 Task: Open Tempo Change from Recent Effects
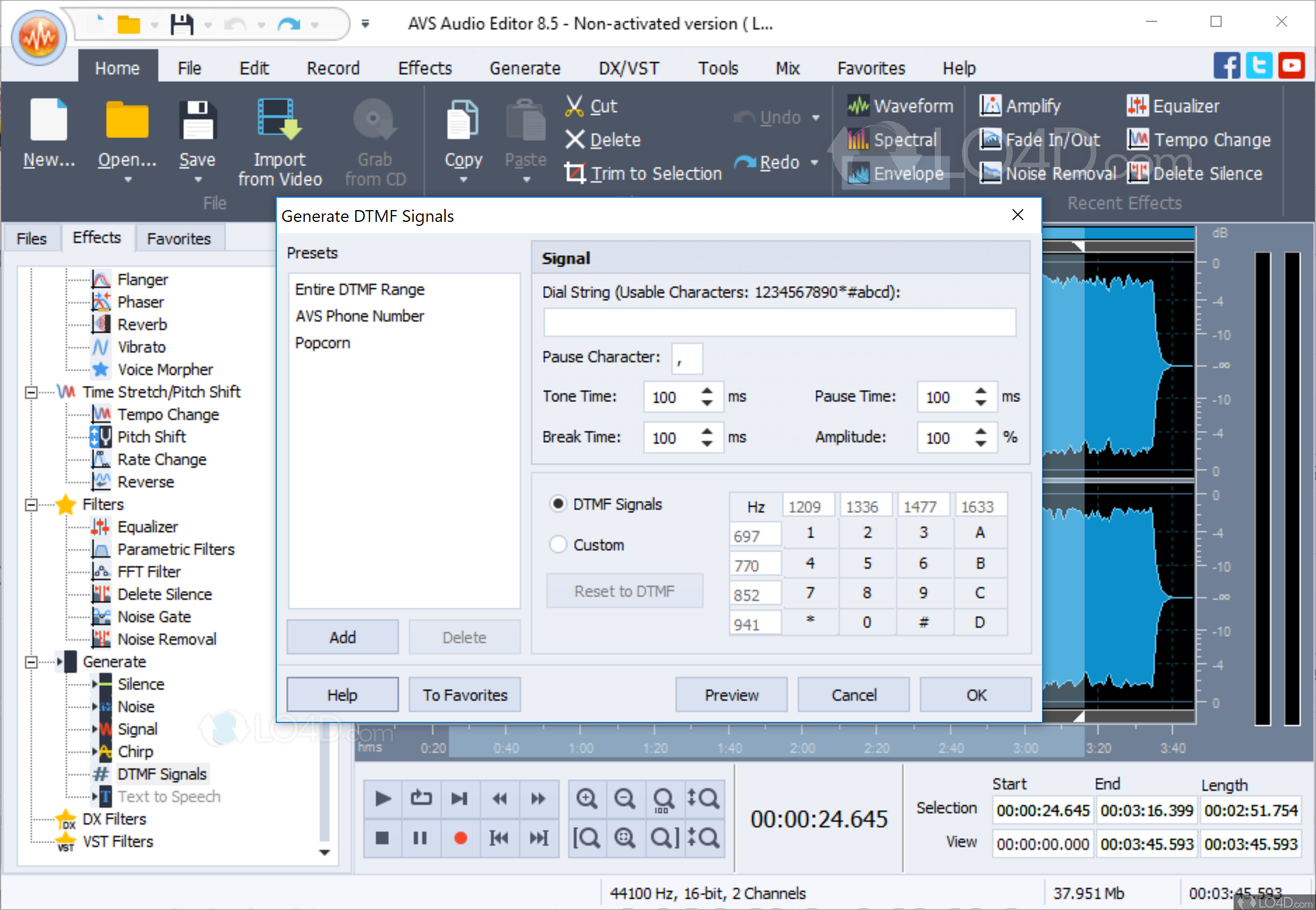1199,140
